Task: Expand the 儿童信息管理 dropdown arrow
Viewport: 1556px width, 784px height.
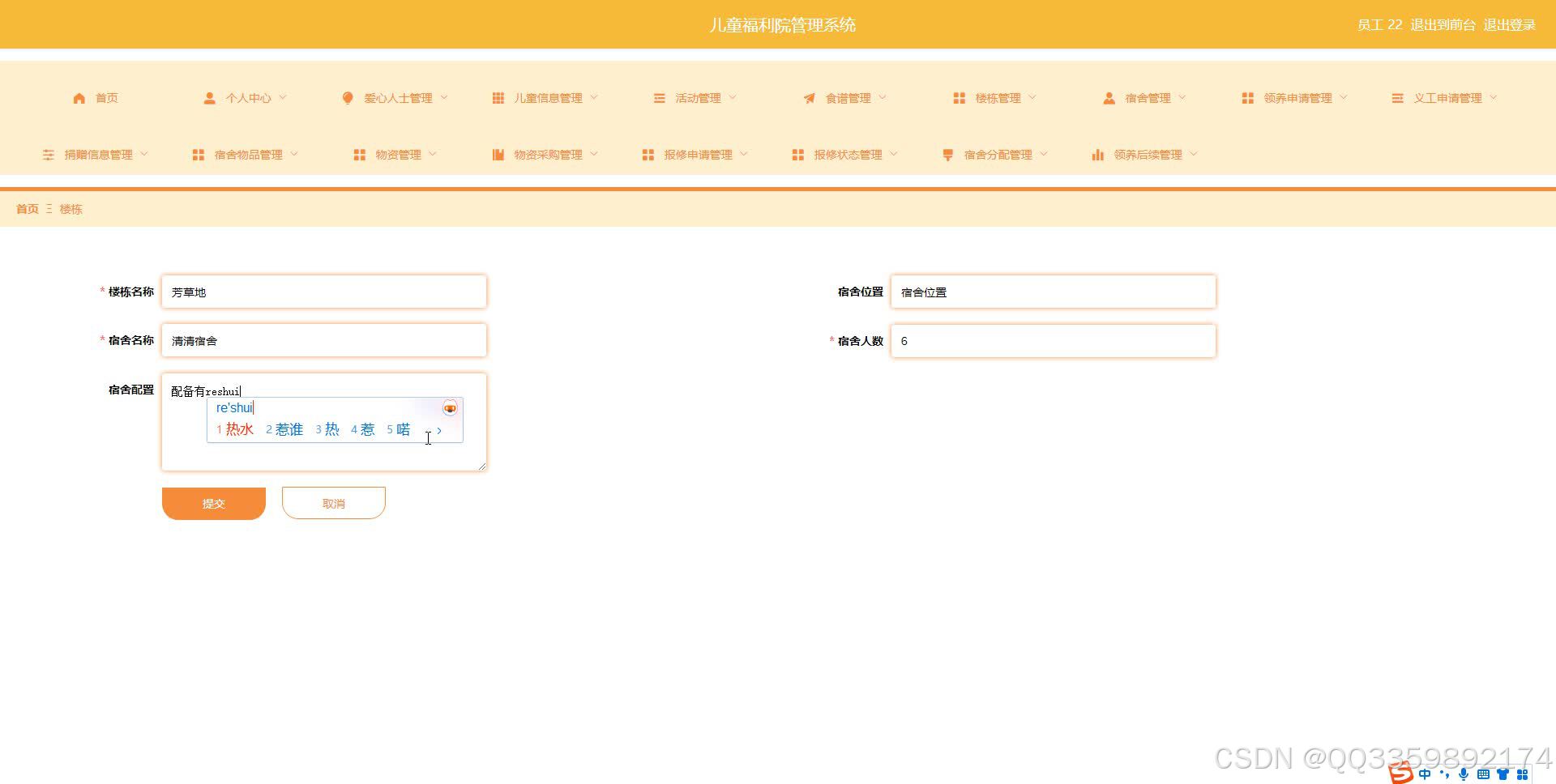Action: click(x=594, y=97)
